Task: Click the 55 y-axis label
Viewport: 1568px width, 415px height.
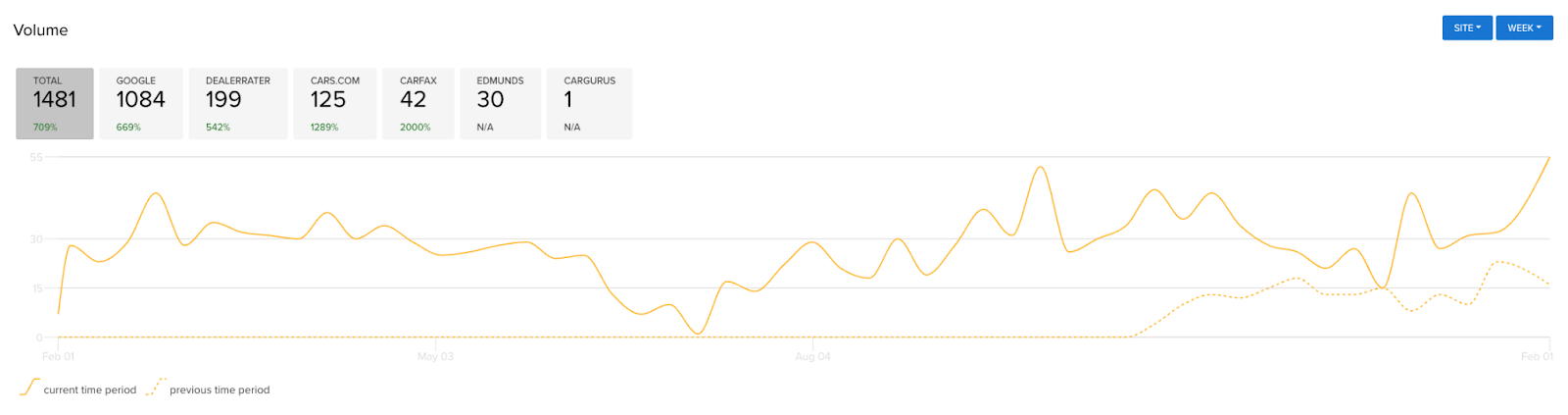Action: (x=36, y=157)
